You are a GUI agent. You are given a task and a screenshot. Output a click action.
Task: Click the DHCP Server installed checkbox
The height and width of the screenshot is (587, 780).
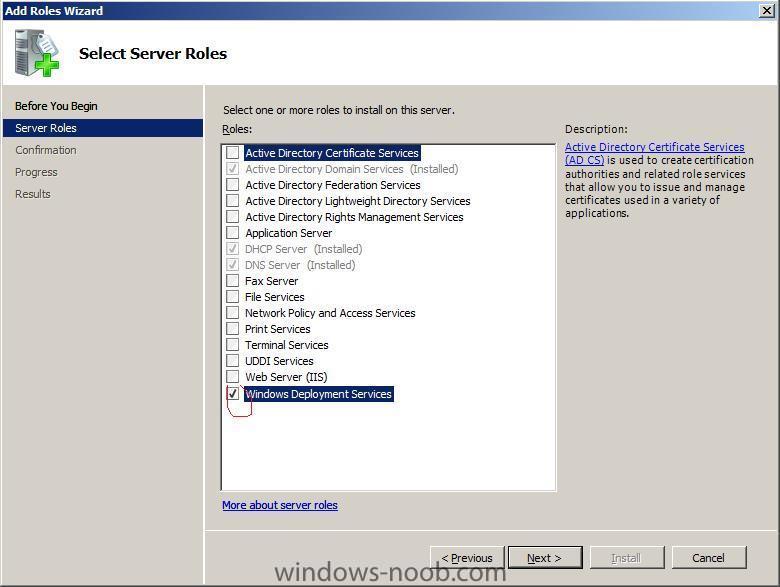[x=232, y=248]
